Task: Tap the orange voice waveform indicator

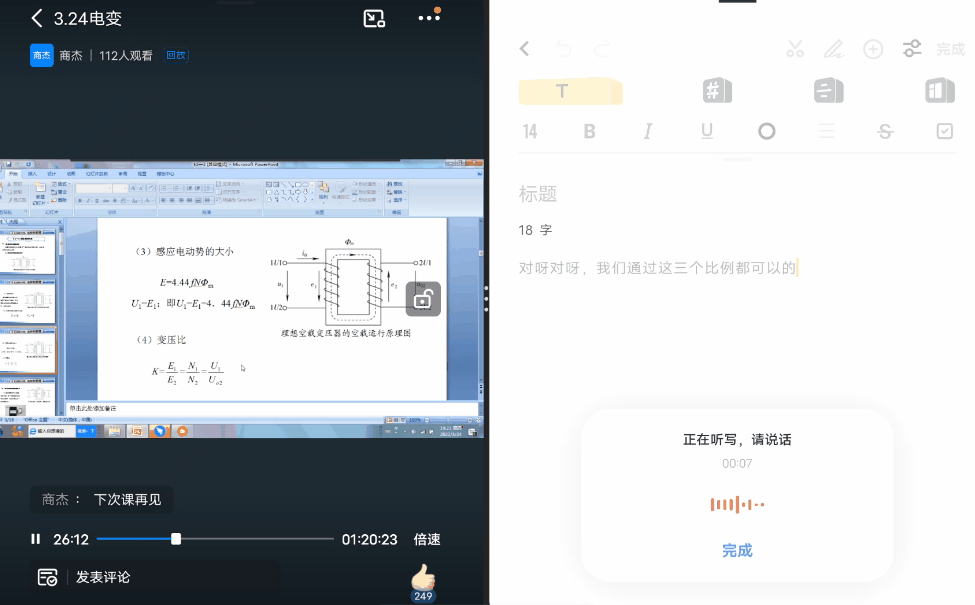Action: pos(737,504)
